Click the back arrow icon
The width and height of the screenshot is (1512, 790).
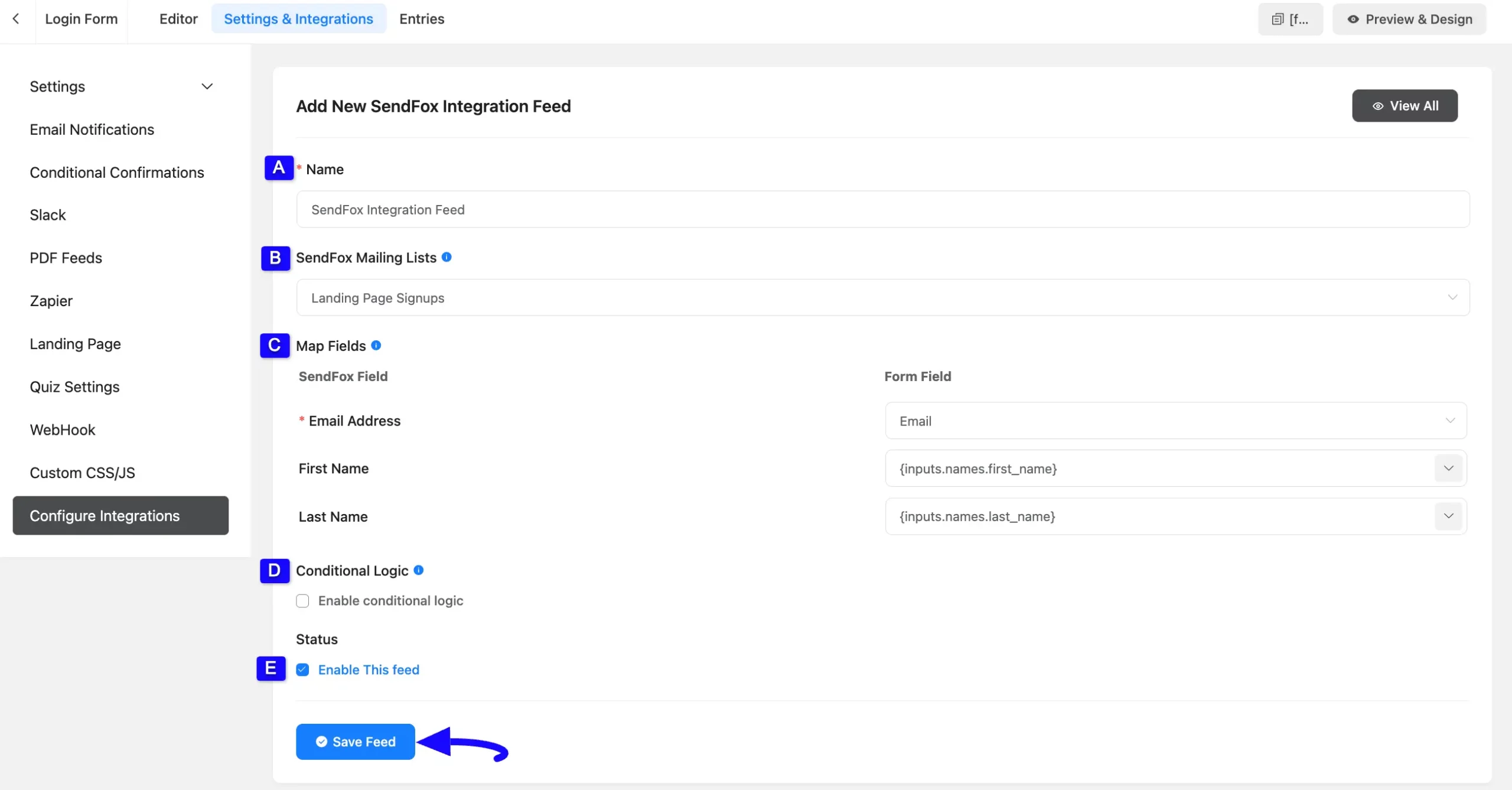[16, 19]
